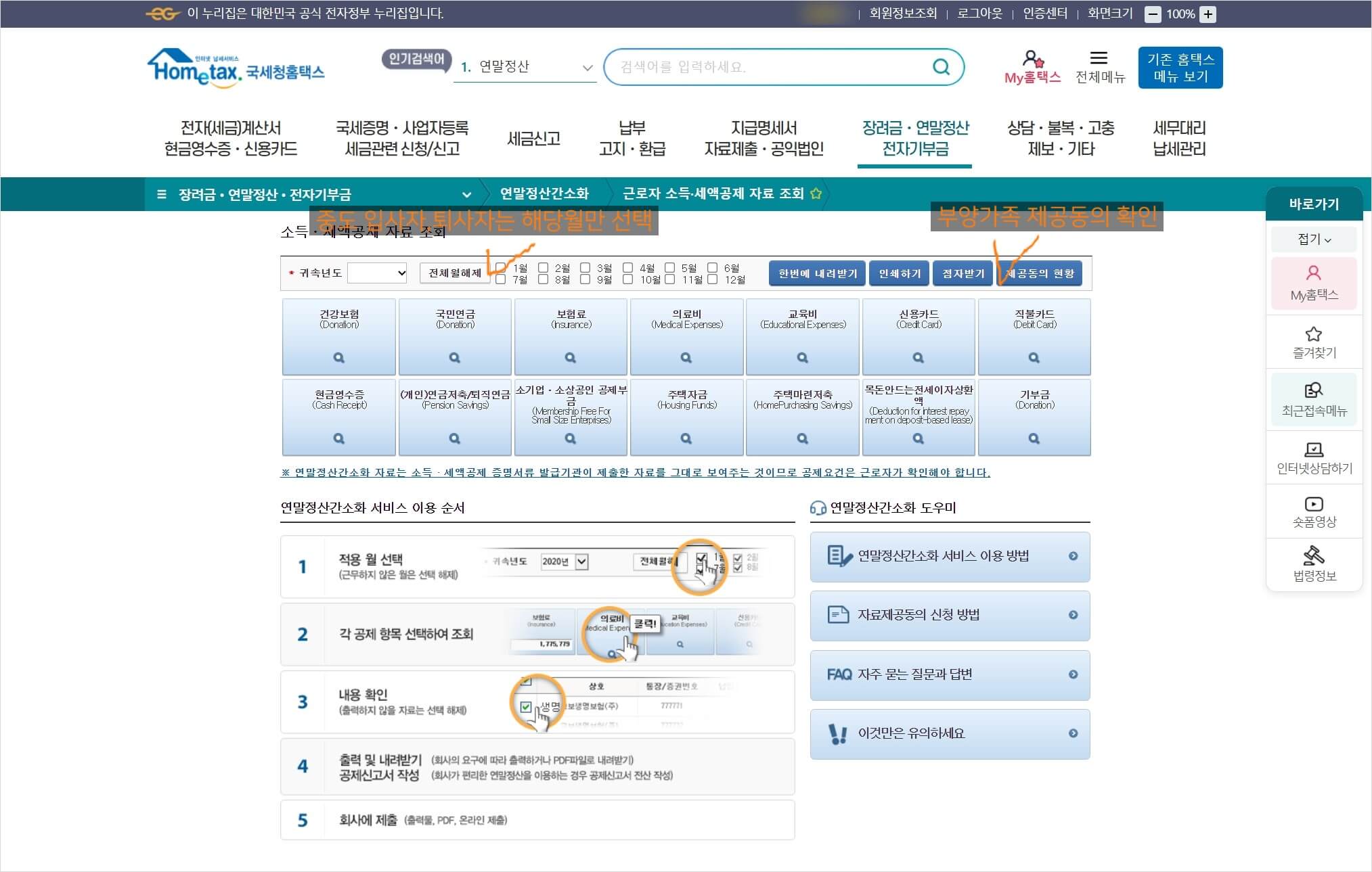Open 납부 고지·환급 menu
Screen dimensions: 1372x872
632,139
